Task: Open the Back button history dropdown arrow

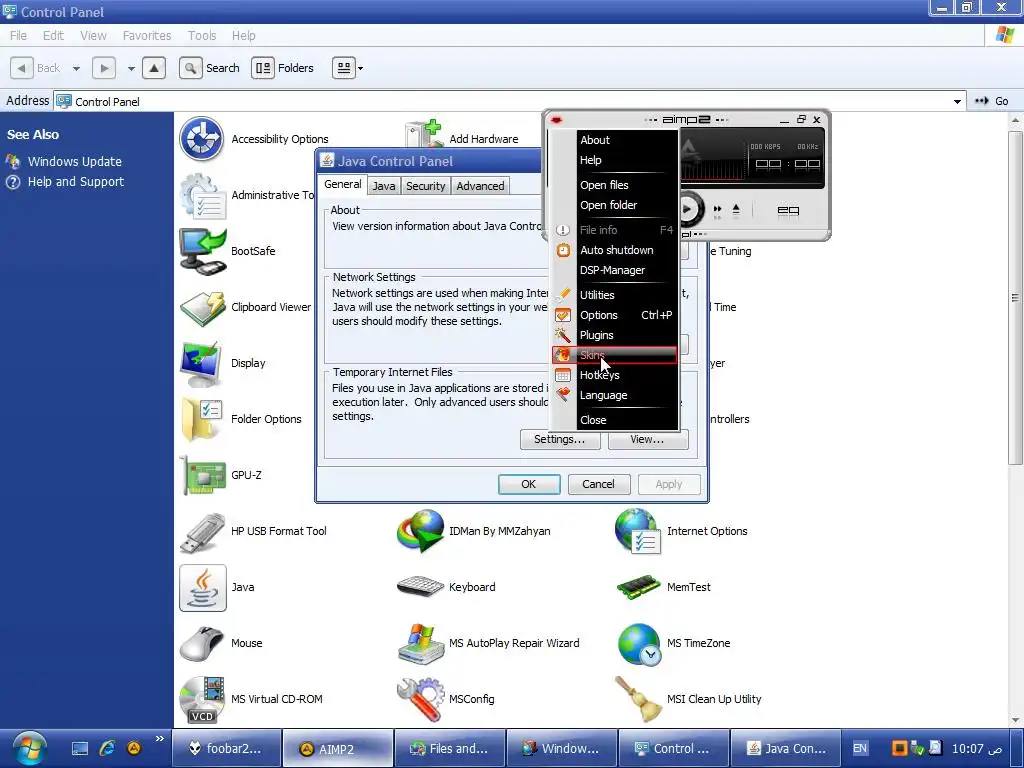Action: (x=76, y=68)
